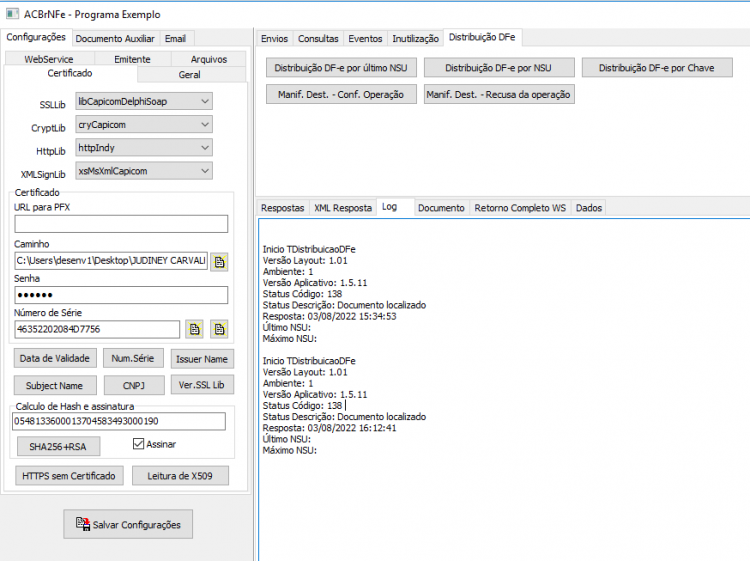Show the Respostas tab

pos(283,208)
